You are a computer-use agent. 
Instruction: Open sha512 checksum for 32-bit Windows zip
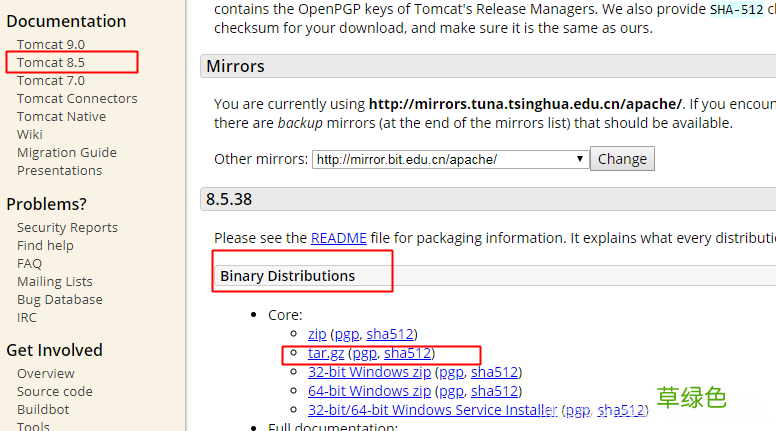click(x=494, y=372)
